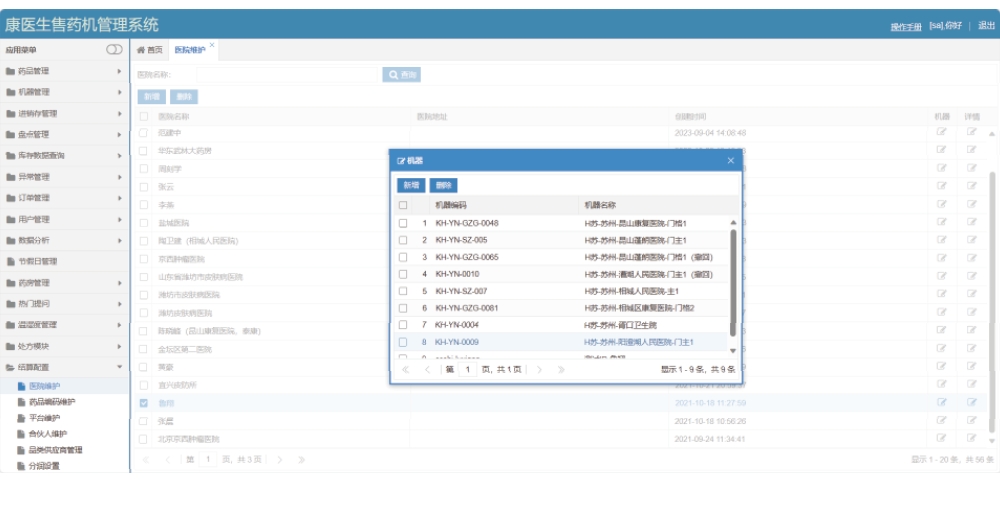Expand the 订单管理 menu arrow
The height and width of the screenshot is (531, 1000).
[119, 198]
